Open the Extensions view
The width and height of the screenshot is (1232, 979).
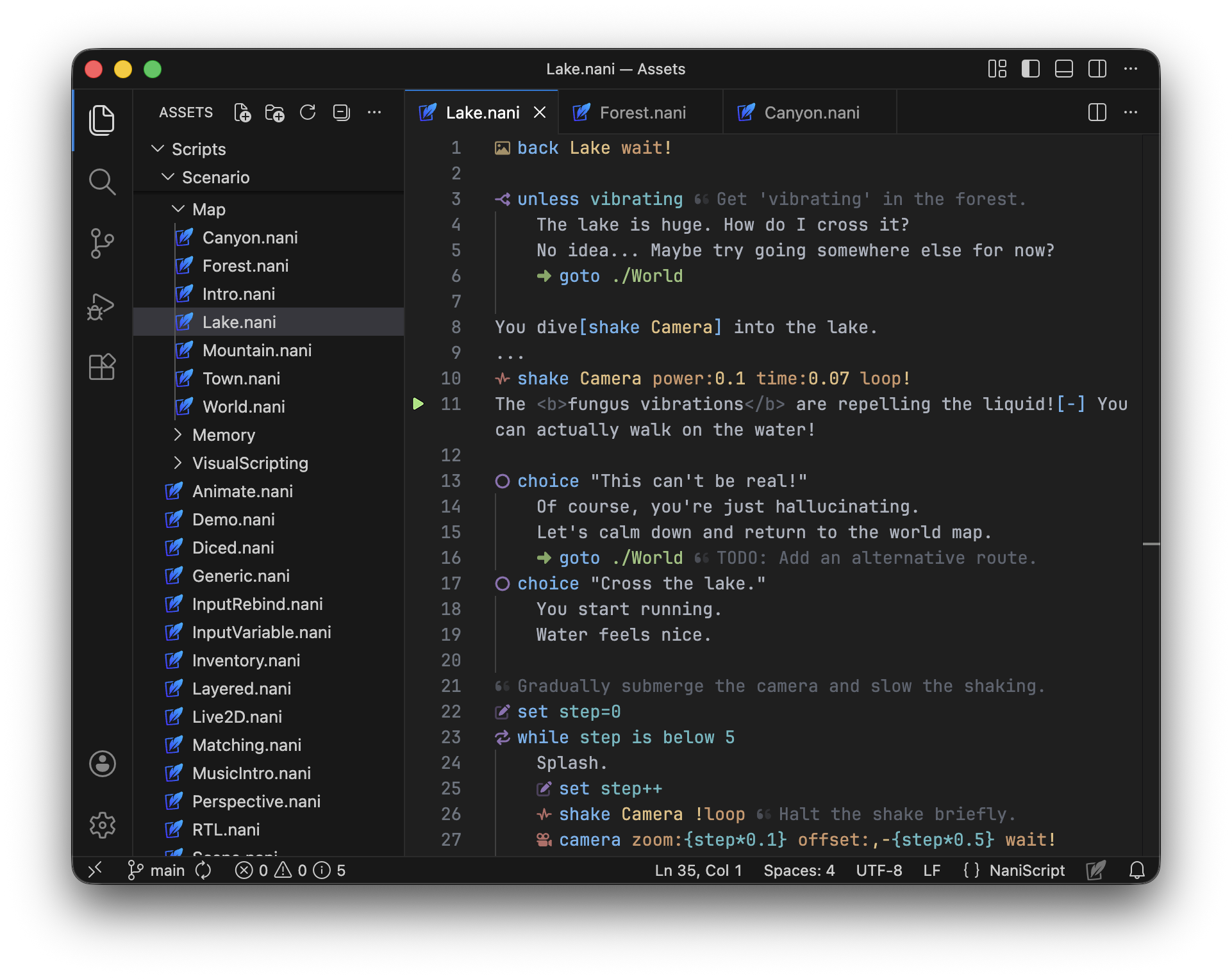(x=102, y=367)
